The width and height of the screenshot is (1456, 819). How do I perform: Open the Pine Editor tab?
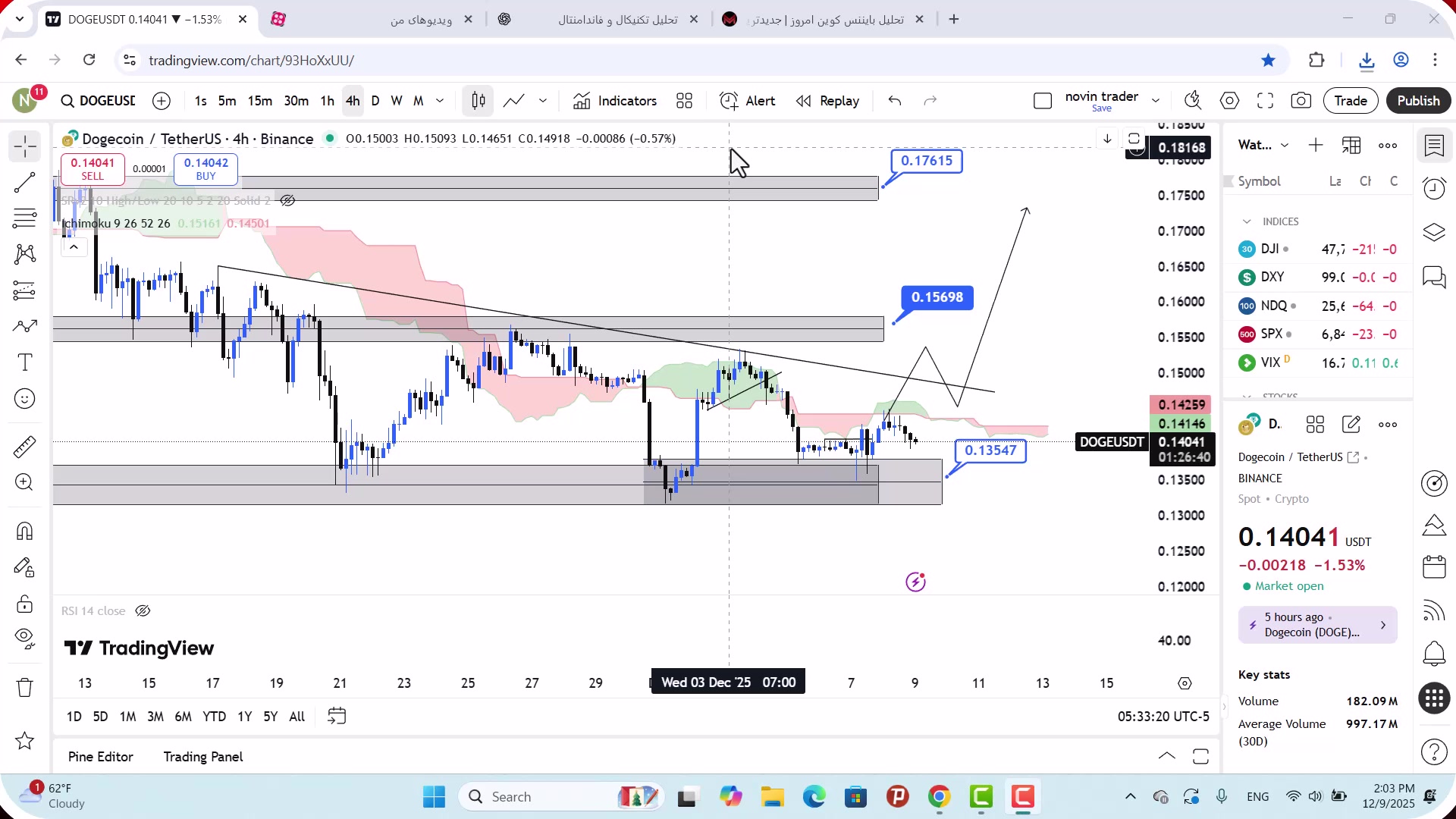pos(100,757)
